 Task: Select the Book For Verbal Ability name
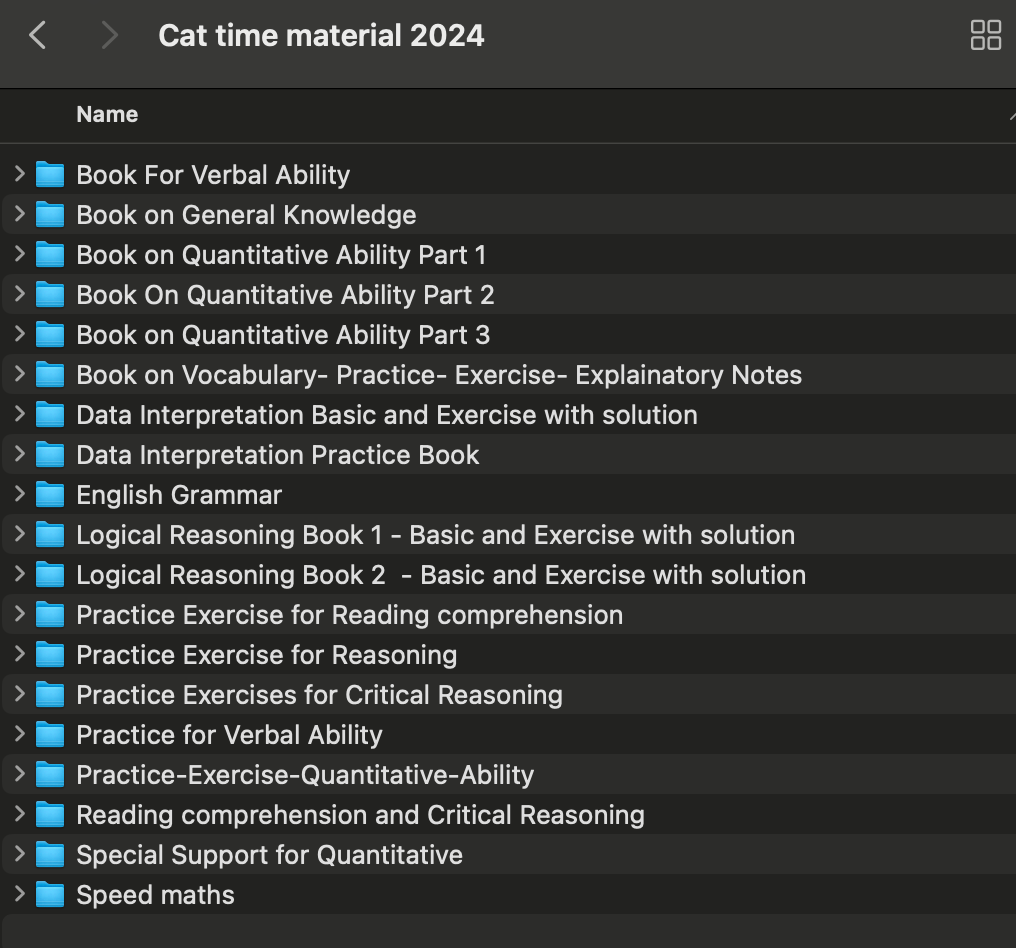coord(213,175)
